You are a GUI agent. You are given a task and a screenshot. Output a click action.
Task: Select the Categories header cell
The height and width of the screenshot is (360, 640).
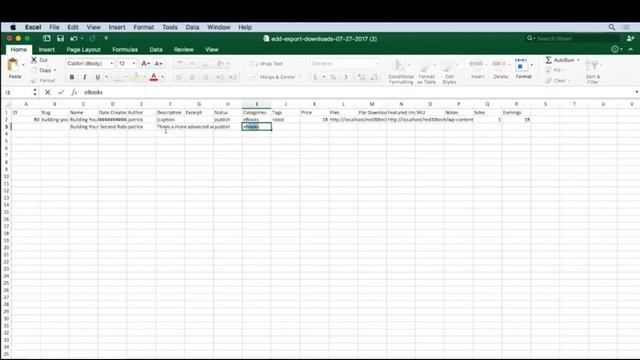257,112
